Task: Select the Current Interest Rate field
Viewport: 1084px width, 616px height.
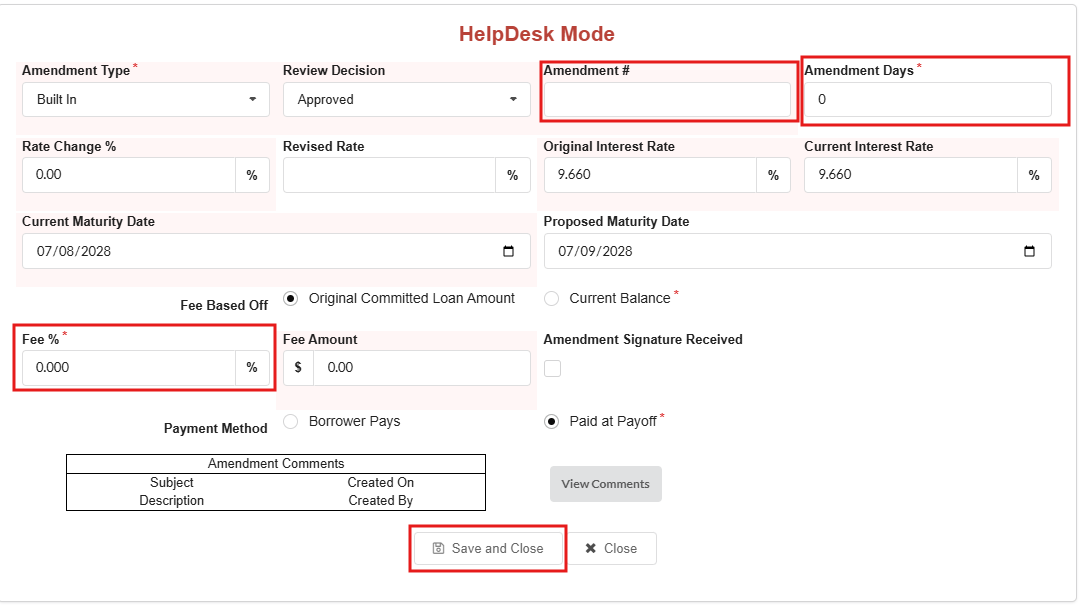Action: click(910, 175)
